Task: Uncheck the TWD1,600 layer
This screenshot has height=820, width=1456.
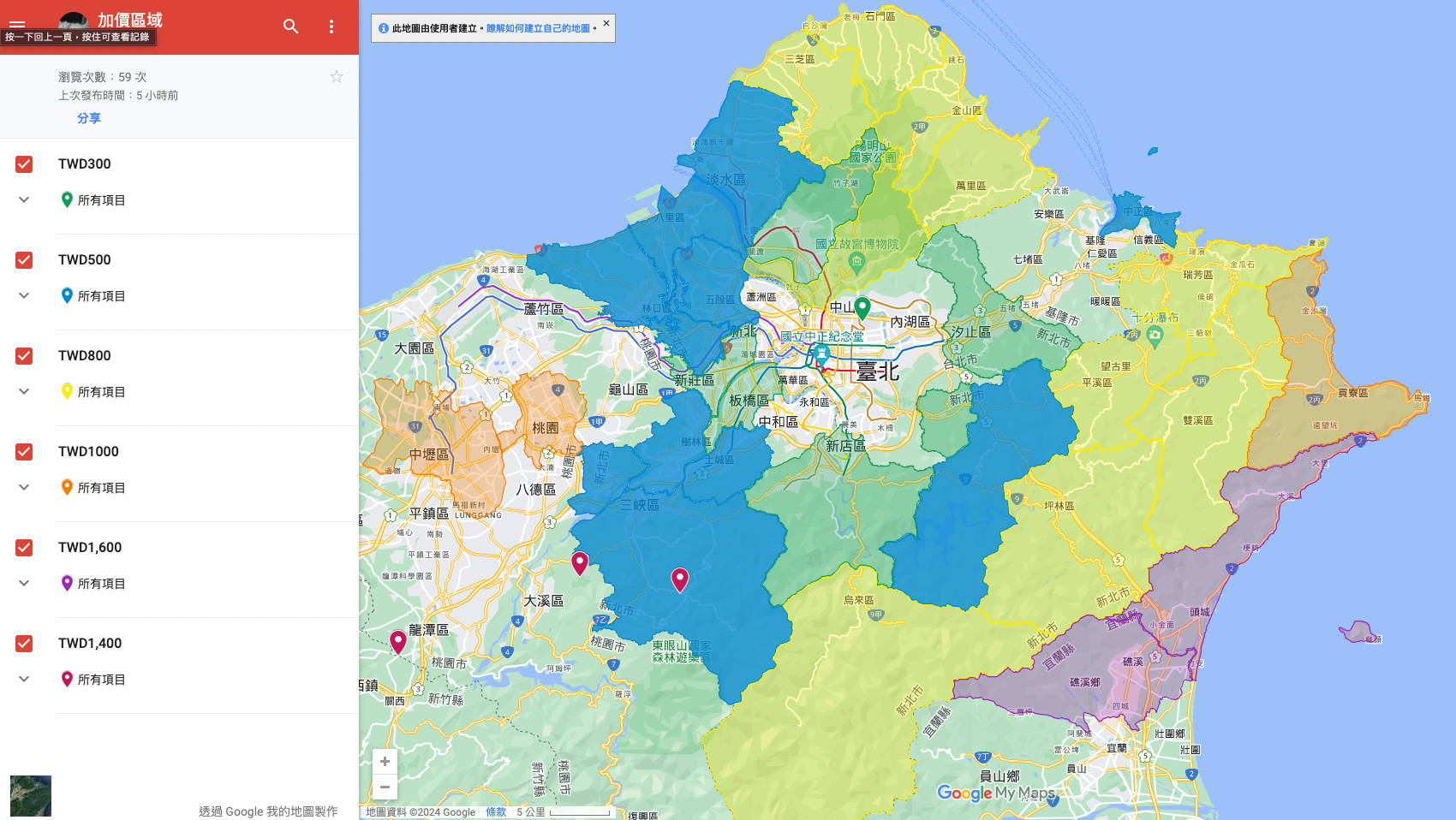Action: pos(24,548)
